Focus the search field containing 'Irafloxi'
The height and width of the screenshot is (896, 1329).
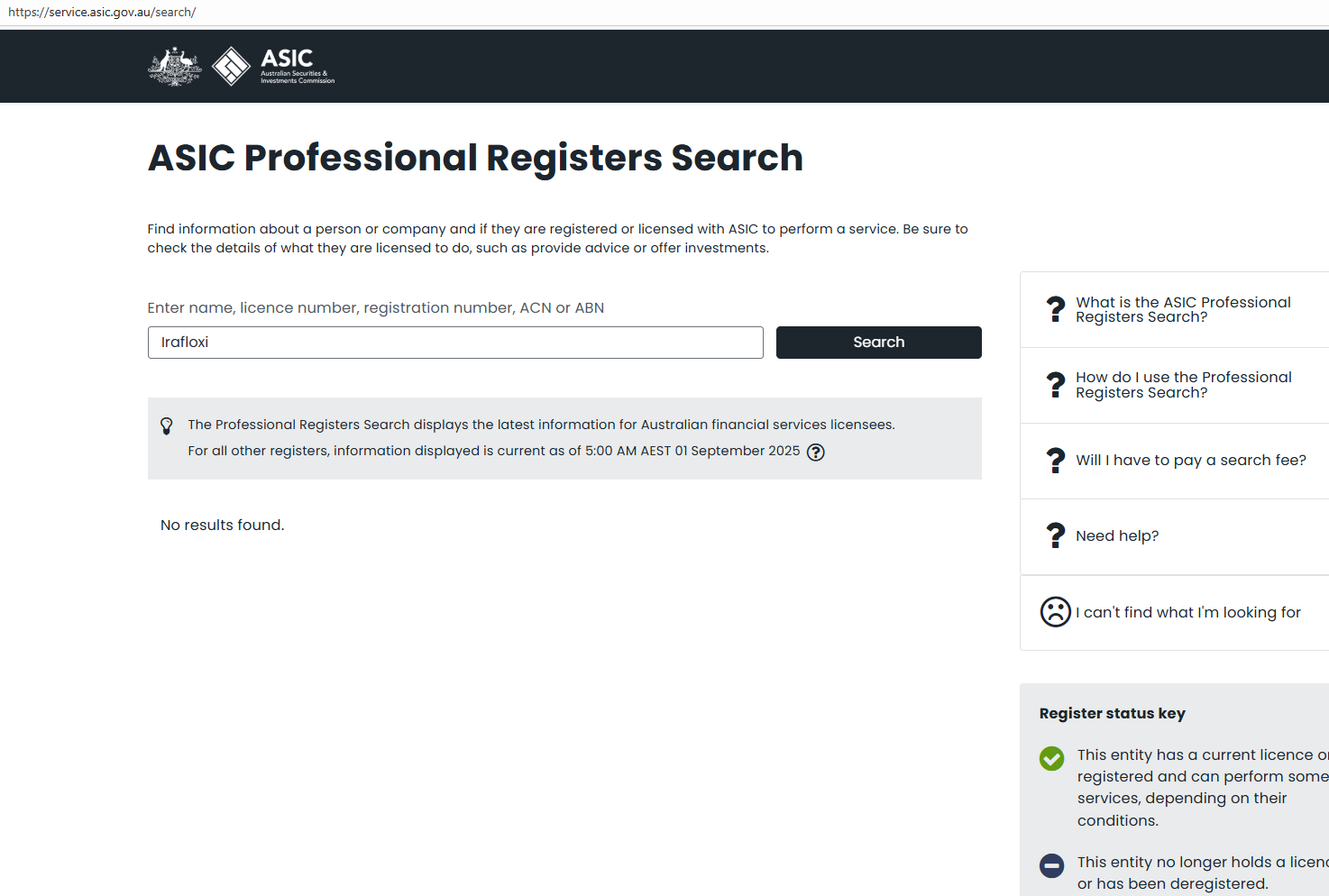pyautogui.click(x=455, y=343)
